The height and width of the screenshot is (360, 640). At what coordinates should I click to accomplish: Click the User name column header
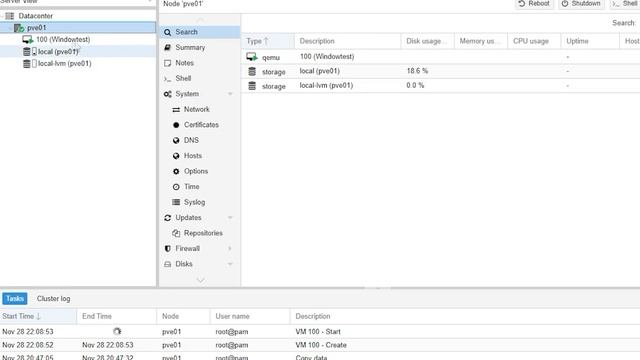(x=250, y=316)
